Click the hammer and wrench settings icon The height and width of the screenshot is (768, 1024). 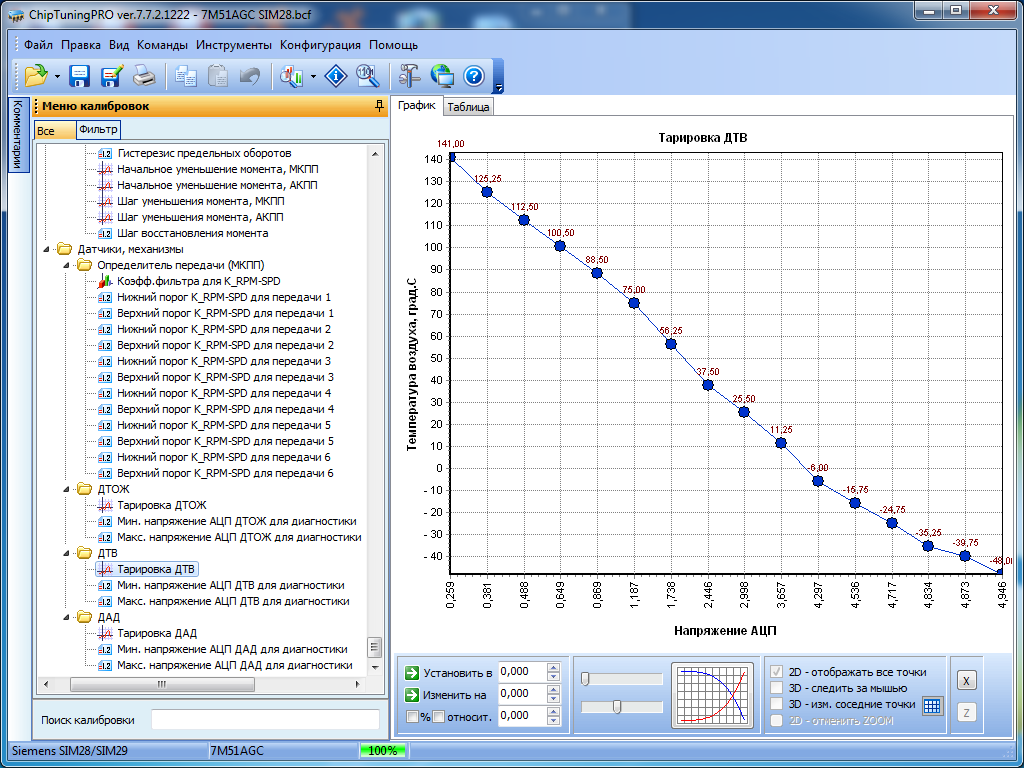409,75
